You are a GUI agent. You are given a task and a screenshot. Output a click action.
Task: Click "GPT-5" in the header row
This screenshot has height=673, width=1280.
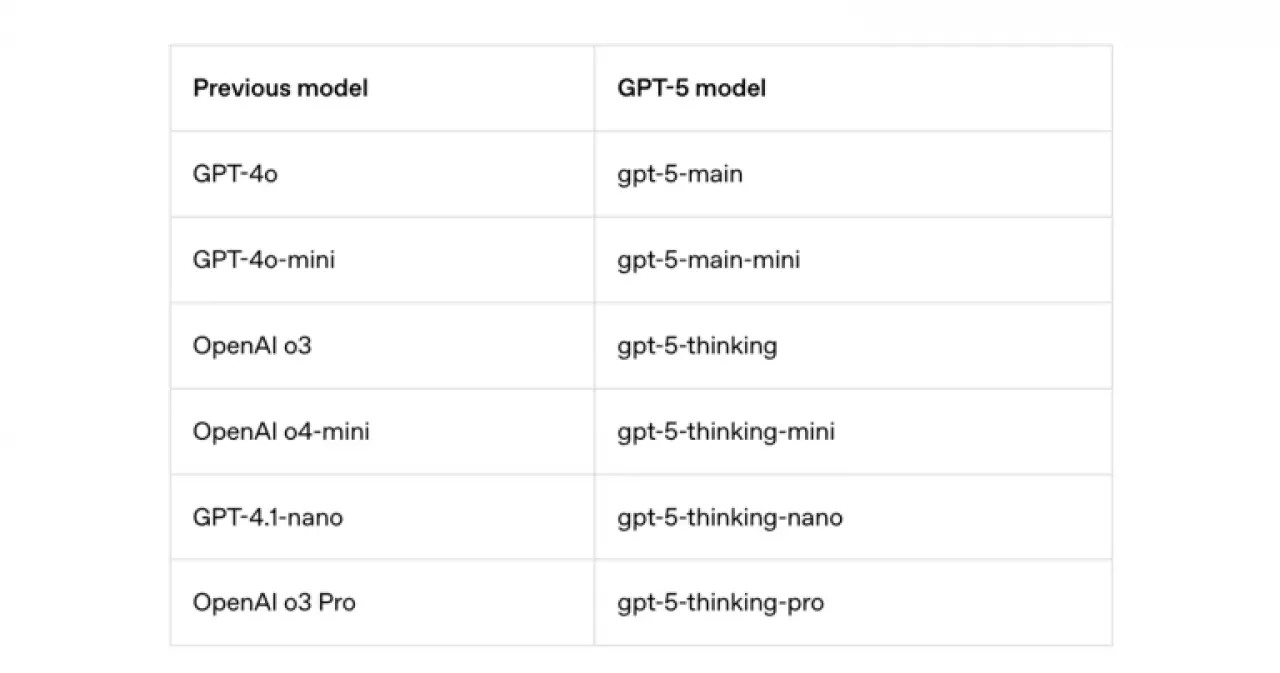652,88
